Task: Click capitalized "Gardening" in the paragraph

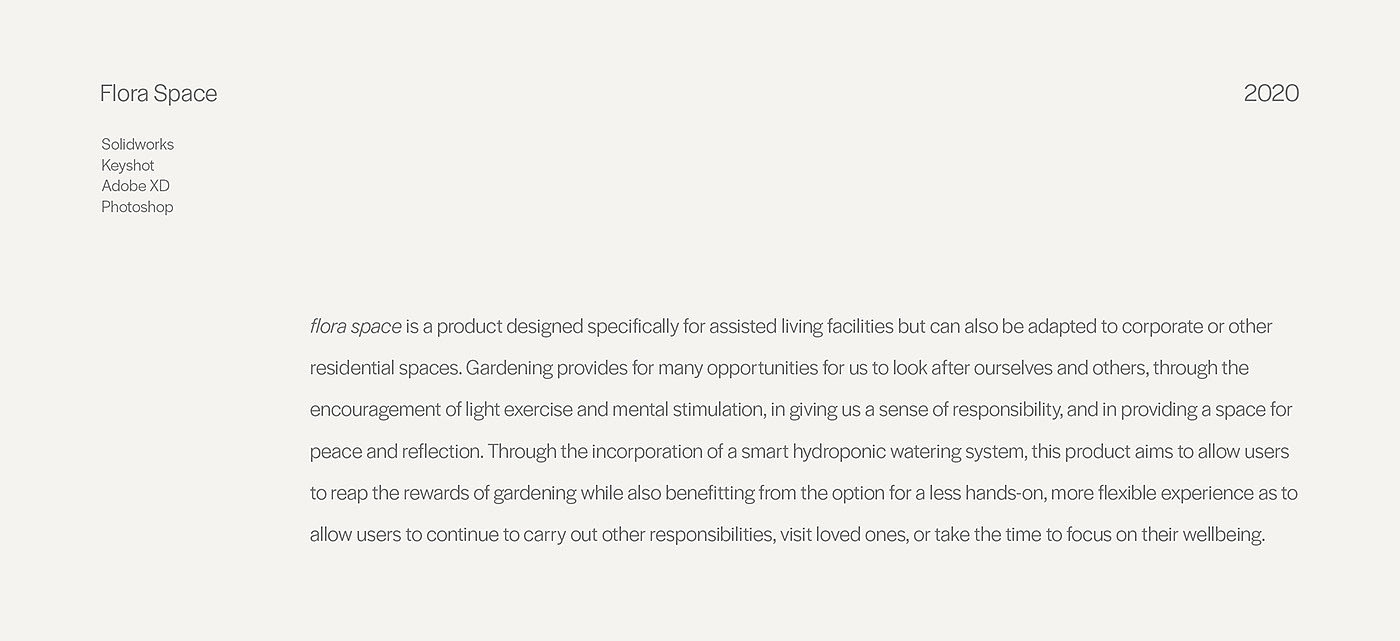Action: pos(509,368)
